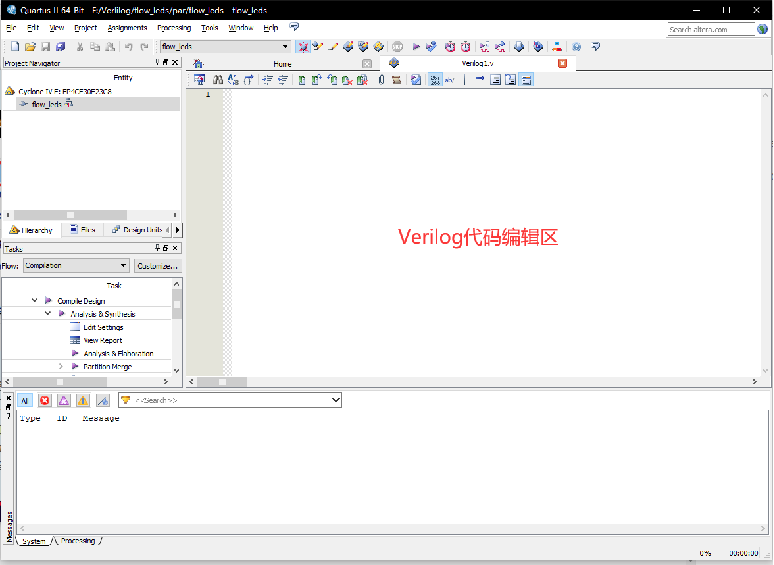Click the Redo arrow icon
The image size is (774, 565).
[x=144, y=46]
